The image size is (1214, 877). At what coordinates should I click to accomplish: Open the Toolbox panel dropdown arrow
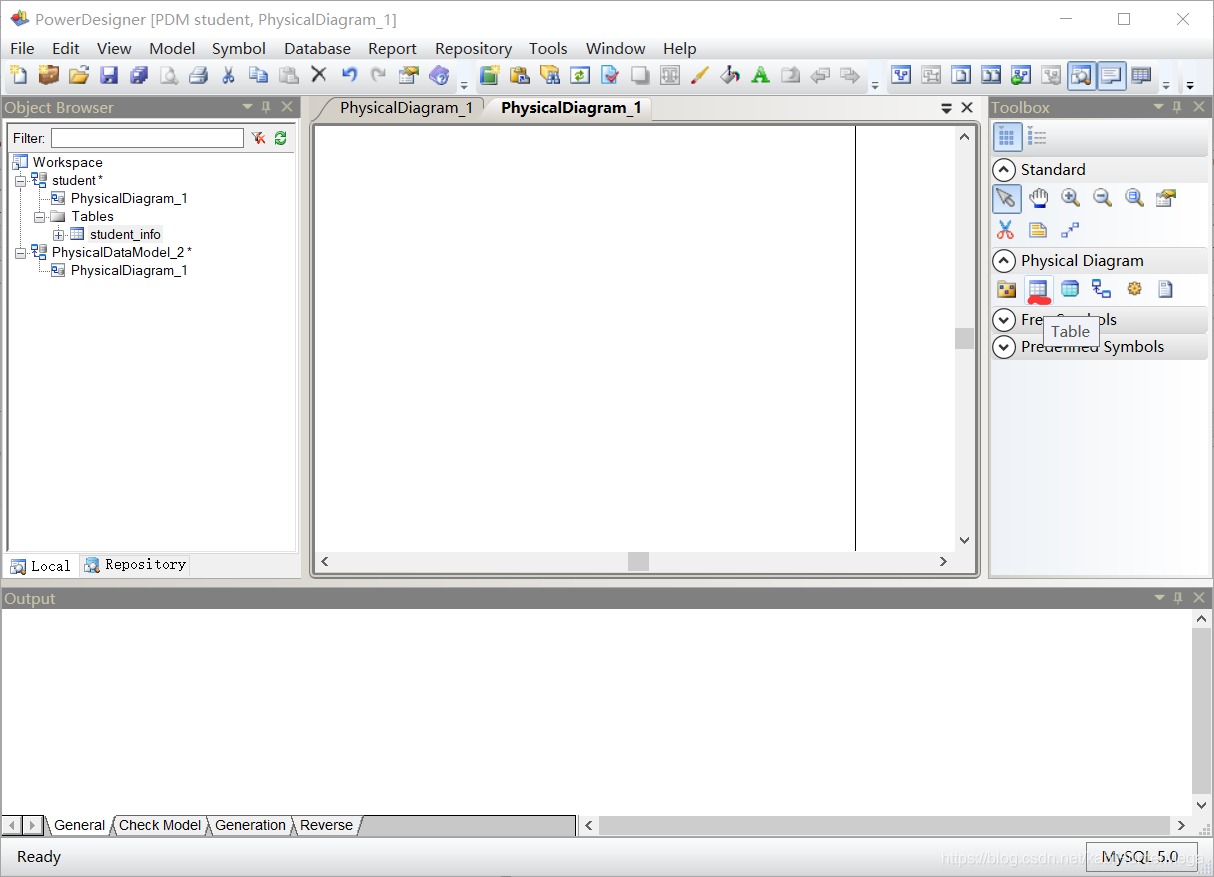[1159, 107]
